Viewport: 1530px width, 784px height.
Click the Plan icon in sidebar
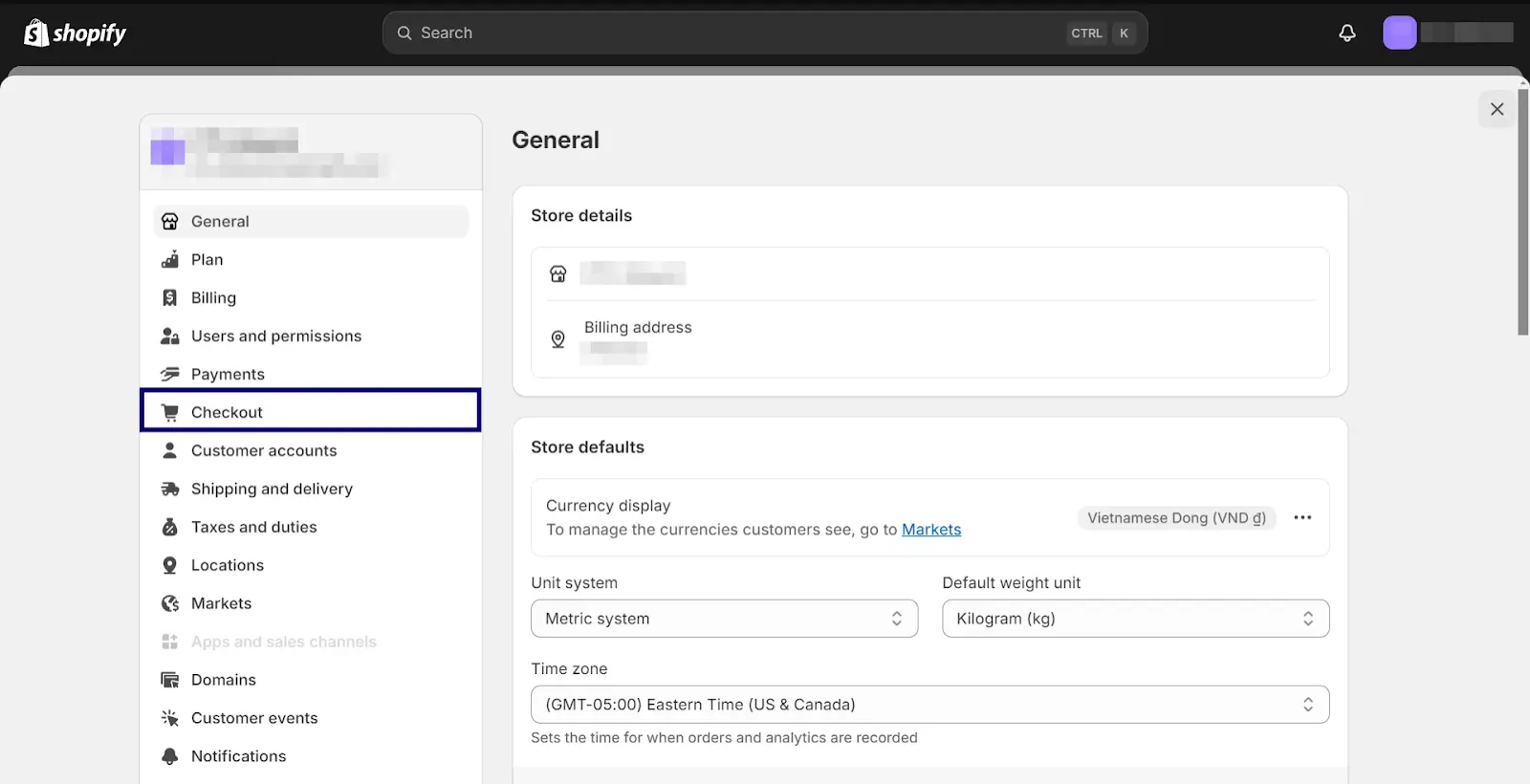tap(170, 260)
